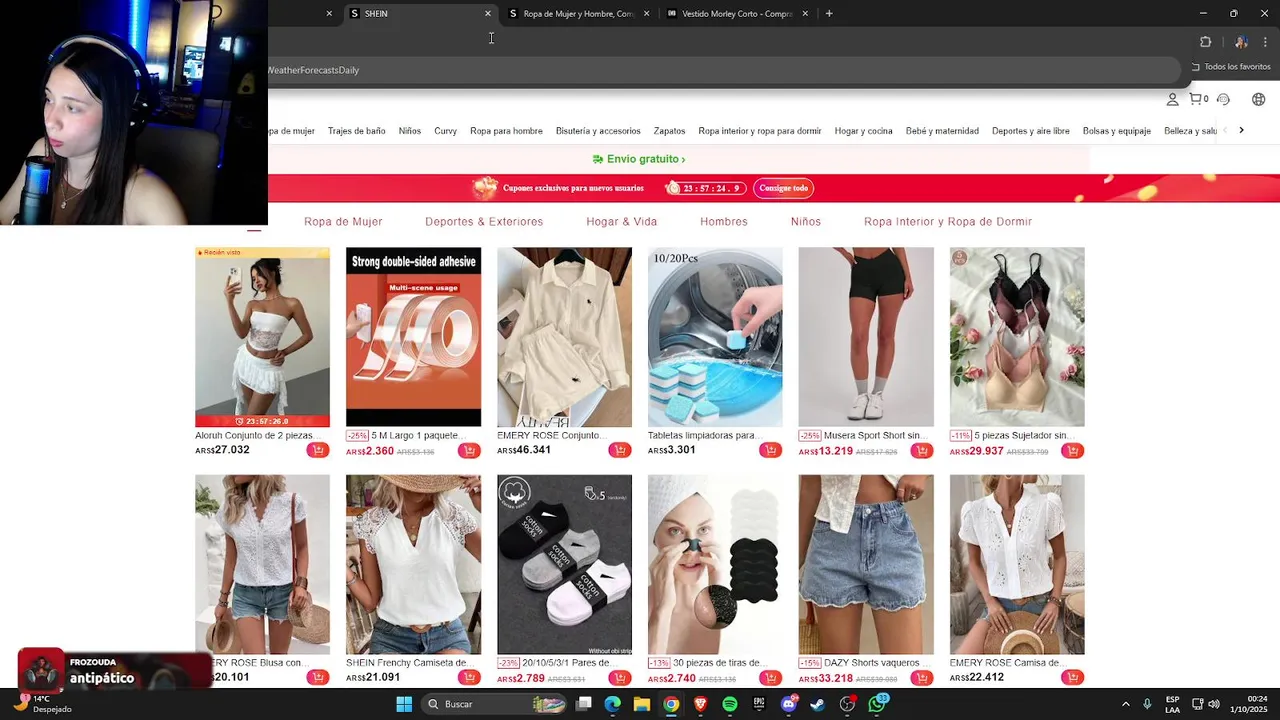1280x720 pixels.
Task: Close Vestido Morley Corto tab
Action: [x=804, y=13]
